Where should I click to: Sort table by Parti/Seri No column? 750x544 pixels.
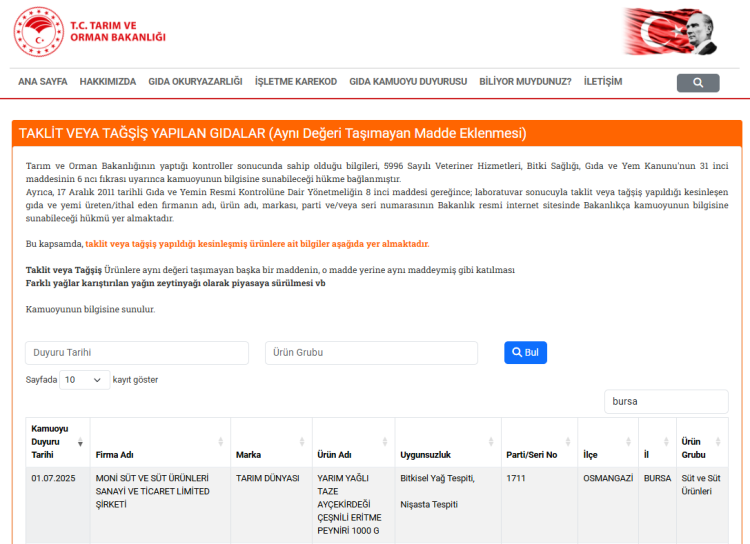539,454
